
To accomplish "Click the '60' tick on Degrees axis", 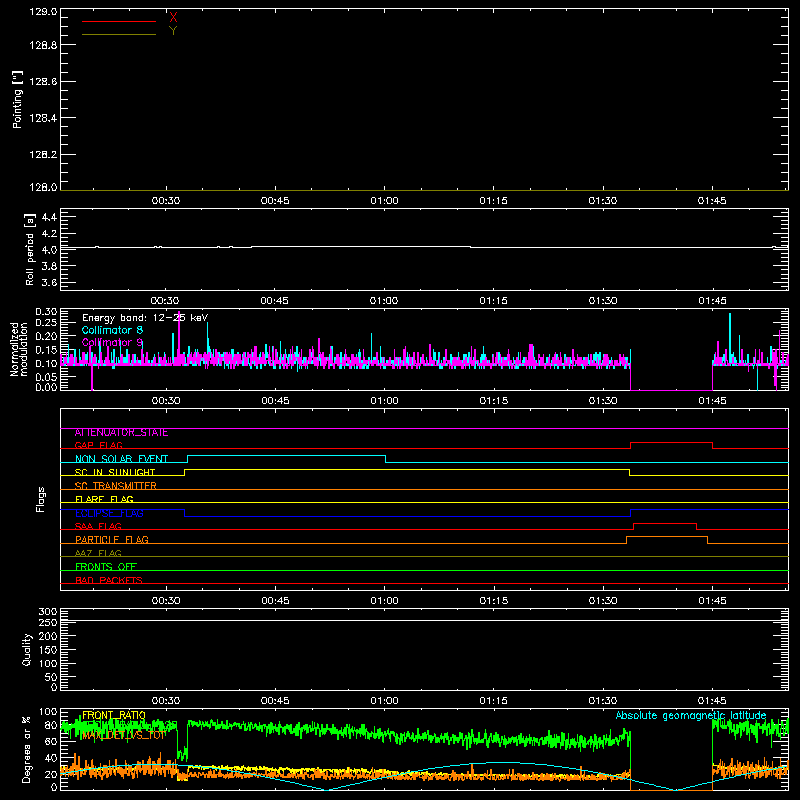I will tap(51, 741).
